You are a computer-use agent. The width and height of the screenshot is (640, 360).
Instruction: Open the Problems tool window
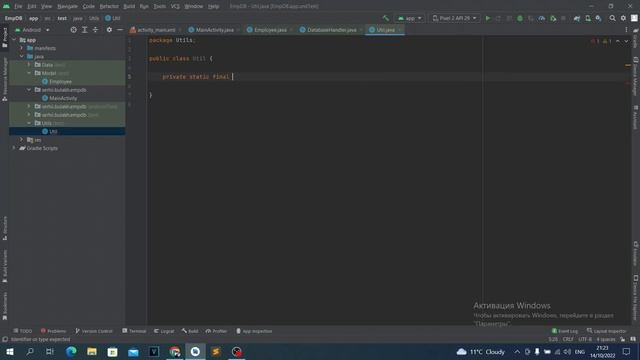[x=53, y=331]
